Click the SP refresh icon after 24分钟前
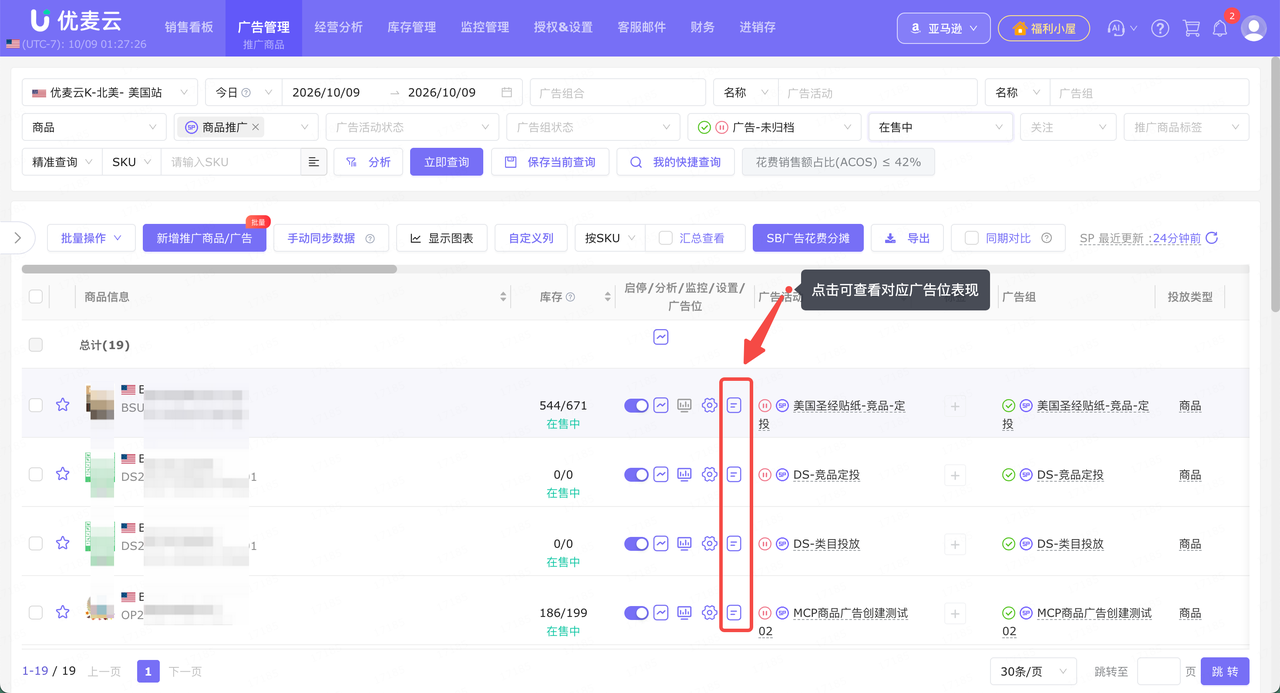This screenshot has width=1280, height=693. pos(1212,238)
